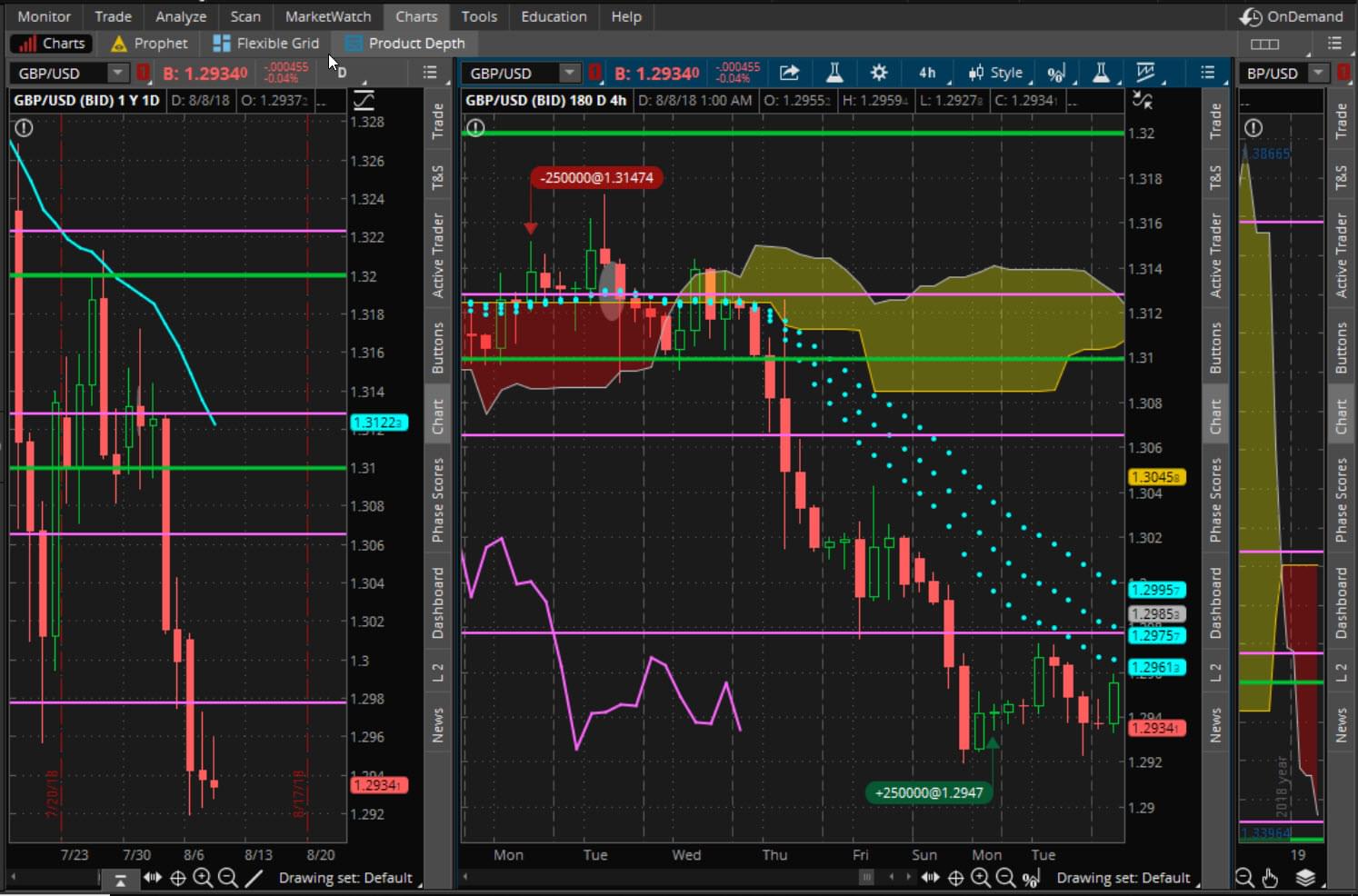Activate left chart crosshair pan tool

pos(178,878)
